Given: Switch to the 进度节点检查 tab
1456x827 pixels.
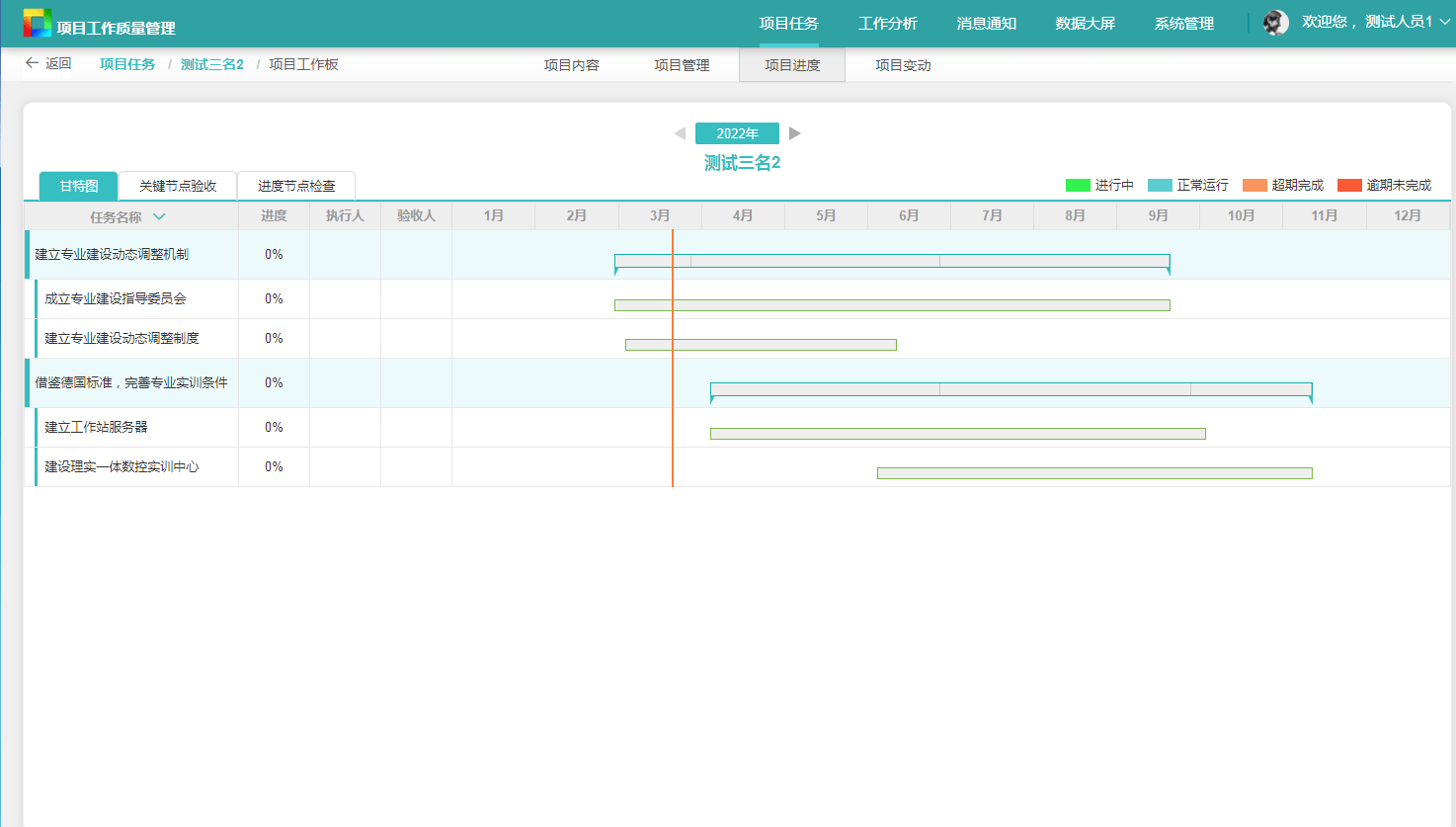Looking at the screenshot, I should click(296, 186).
